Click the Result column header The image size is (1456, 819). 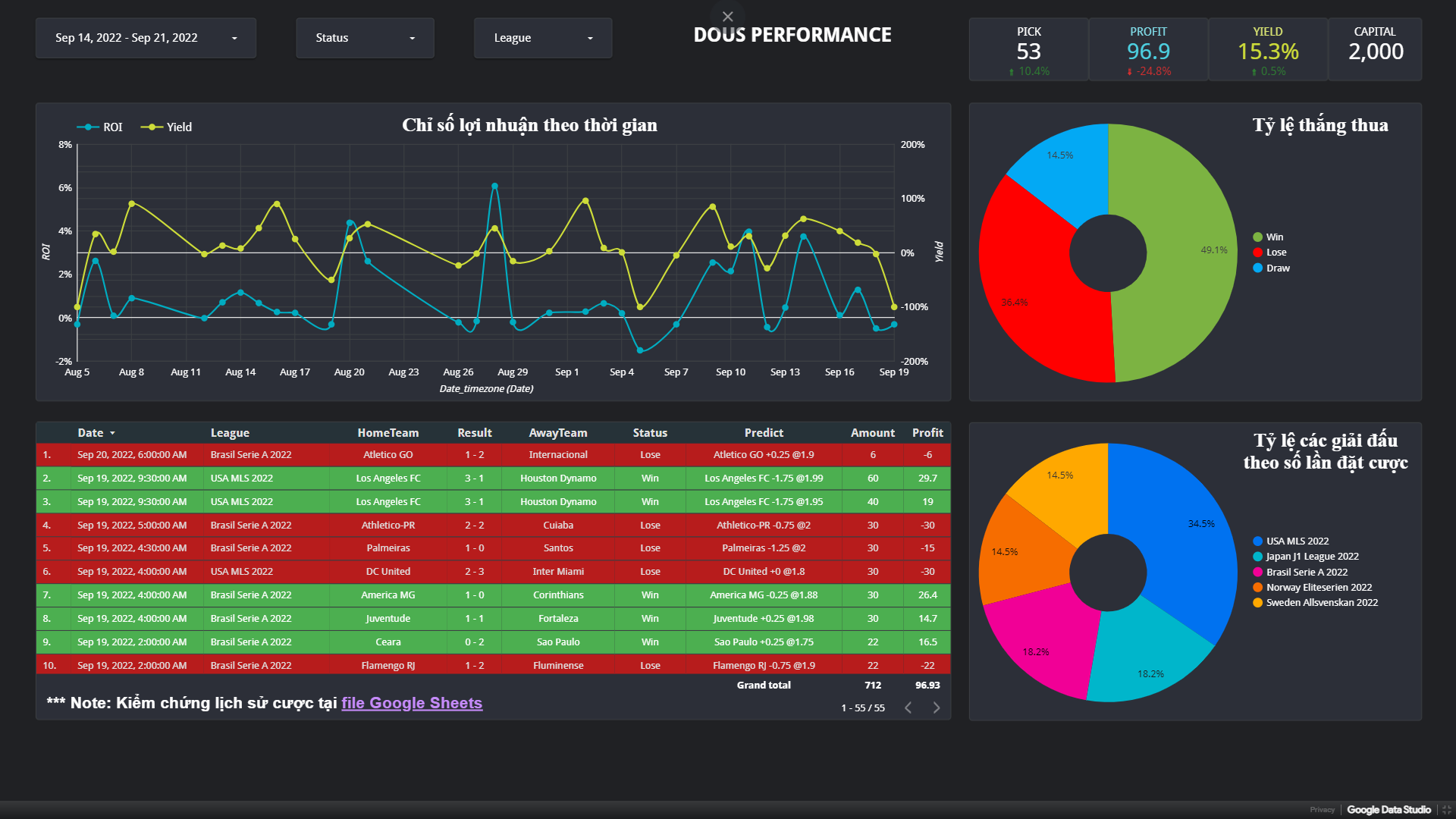click(475, 433)
